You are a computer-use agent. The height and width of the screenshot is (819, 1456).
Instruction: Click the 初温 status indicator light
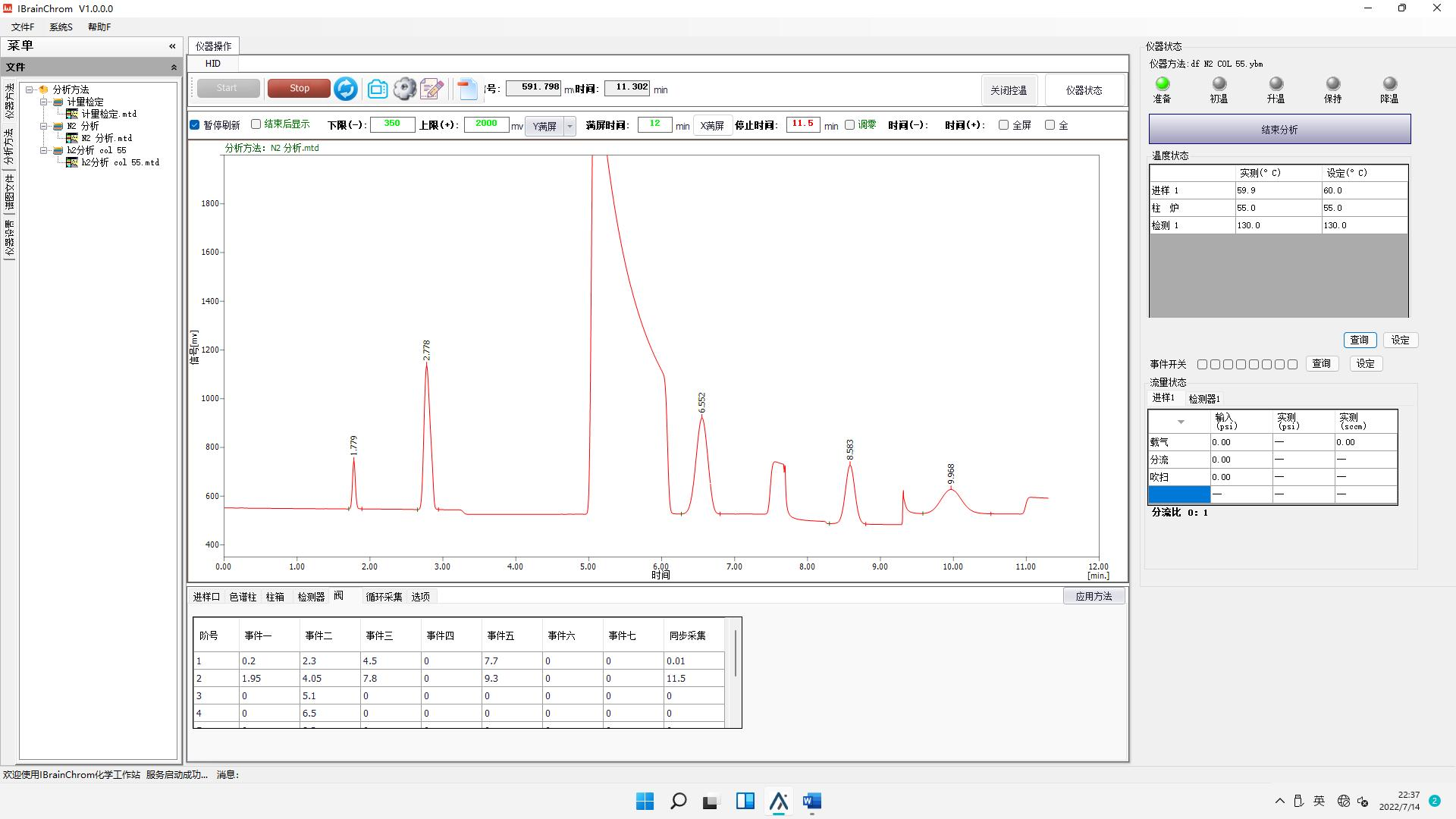click(x=1219, y=83)
